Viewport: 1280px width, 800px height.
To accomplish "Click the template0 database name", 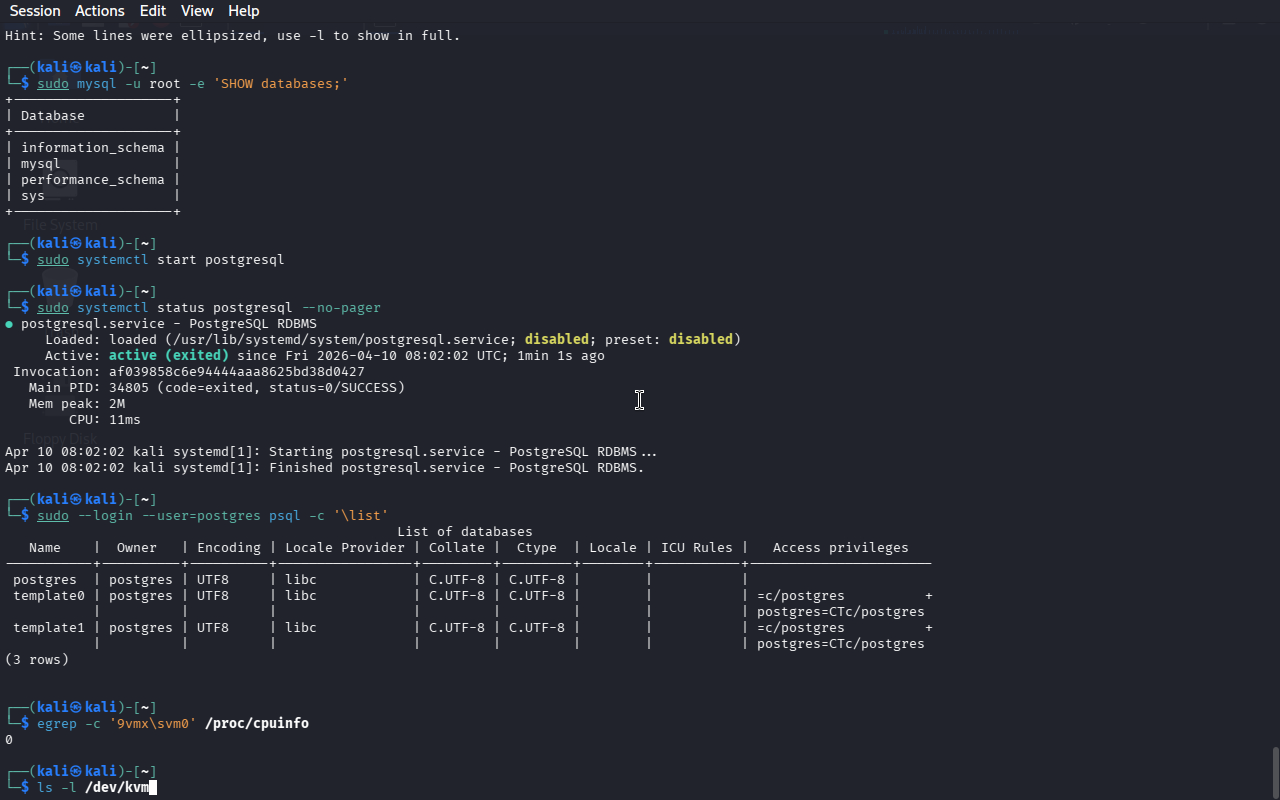I will point(48,596).
